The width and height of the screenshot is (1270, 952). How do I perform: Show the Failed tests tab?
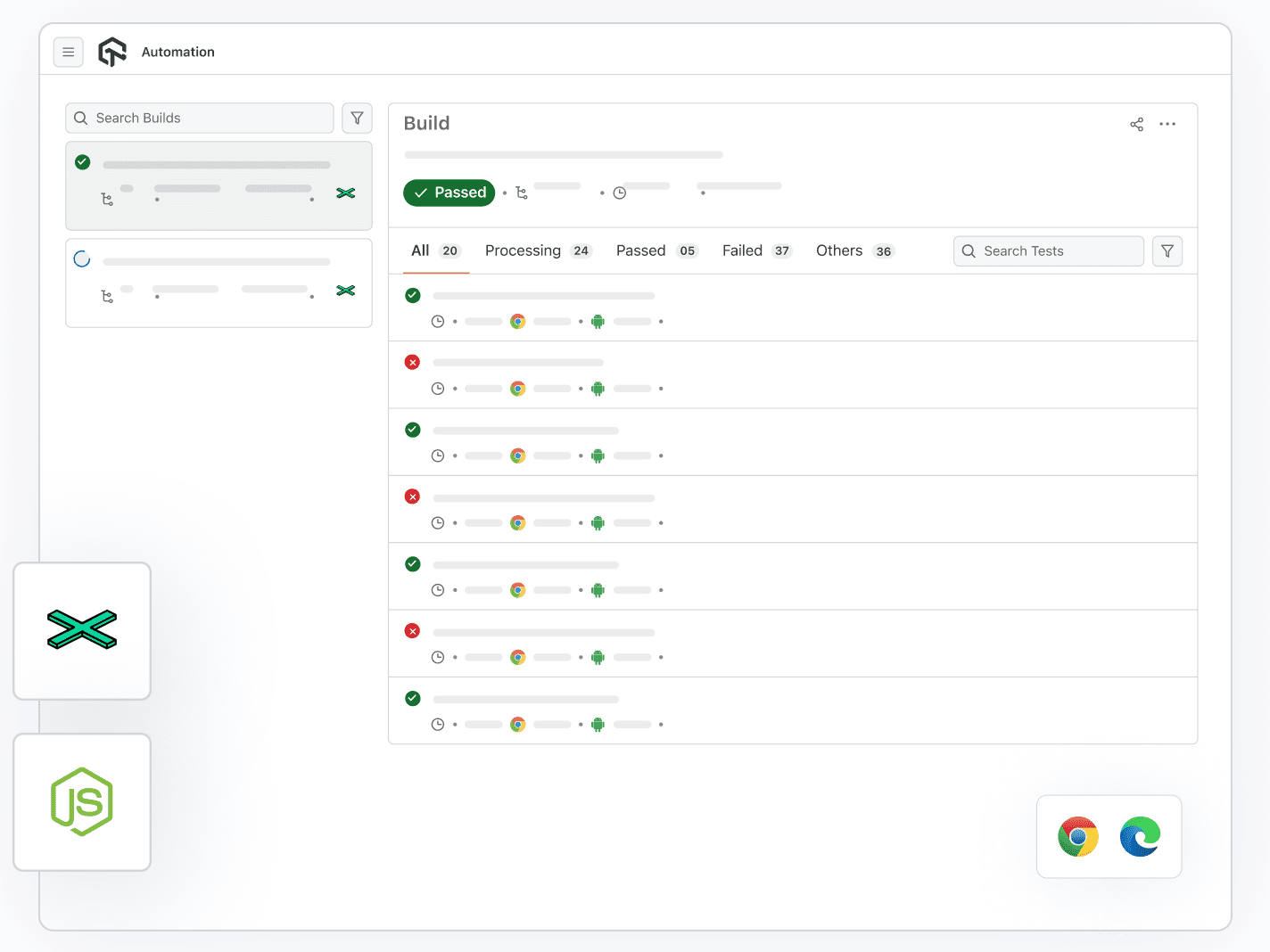pos(756,251)
